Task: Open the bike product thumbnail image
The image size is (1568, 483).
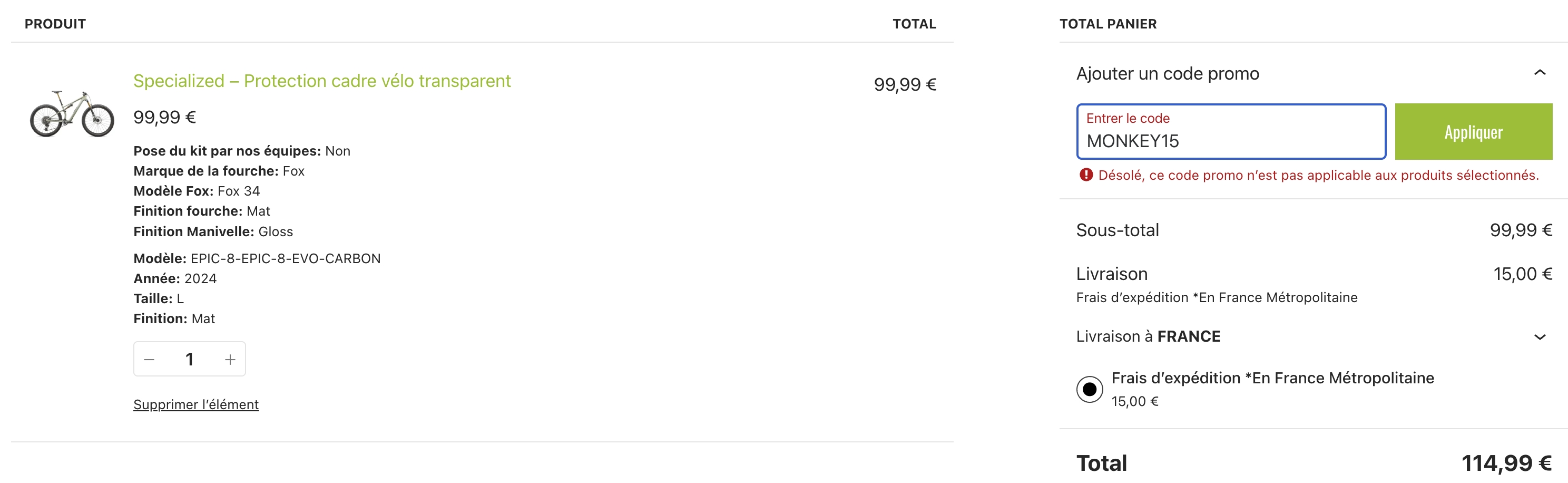Action: tap(72, 114)
